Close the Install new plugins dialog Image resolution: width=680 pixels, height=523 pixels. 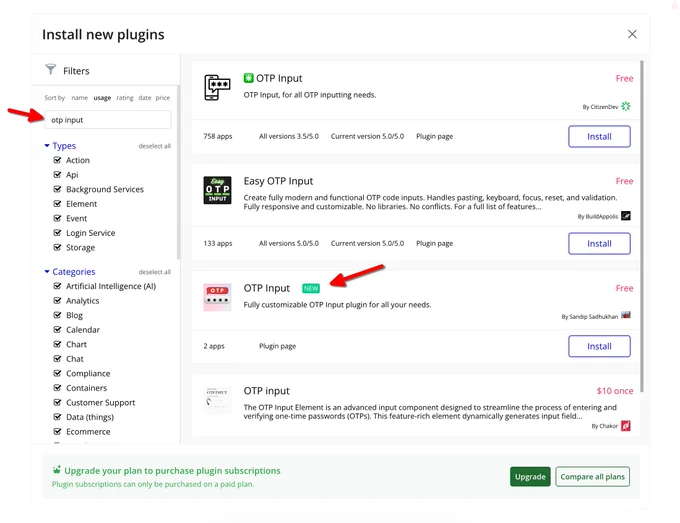point(632,34)
